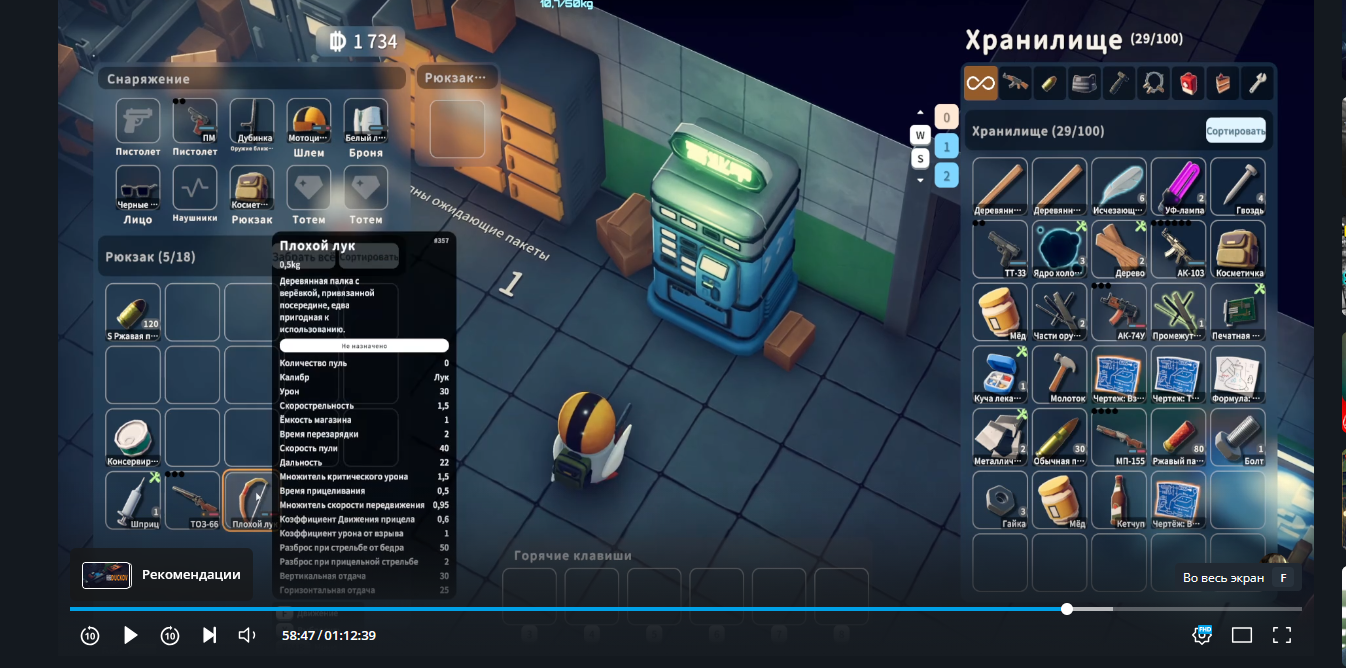This screenshot has width=1346, height=668.
Task: Select the Металлич… scrap item
Action: point(1000,438)
